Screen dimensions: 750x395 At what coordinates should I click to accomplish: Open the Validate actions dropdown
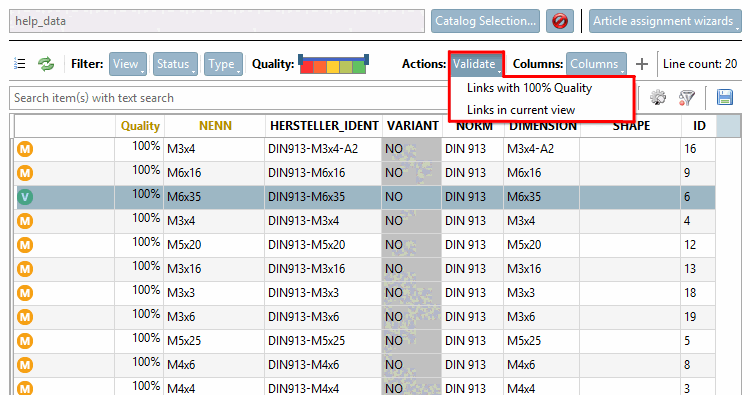[476, 64]
